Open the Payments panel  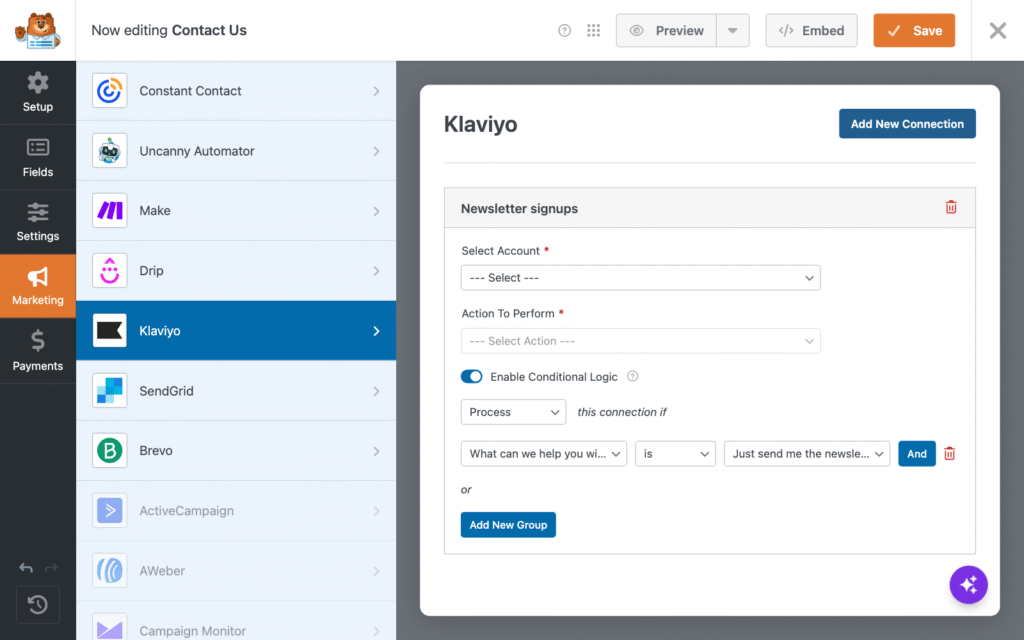[x=38, y=351]
